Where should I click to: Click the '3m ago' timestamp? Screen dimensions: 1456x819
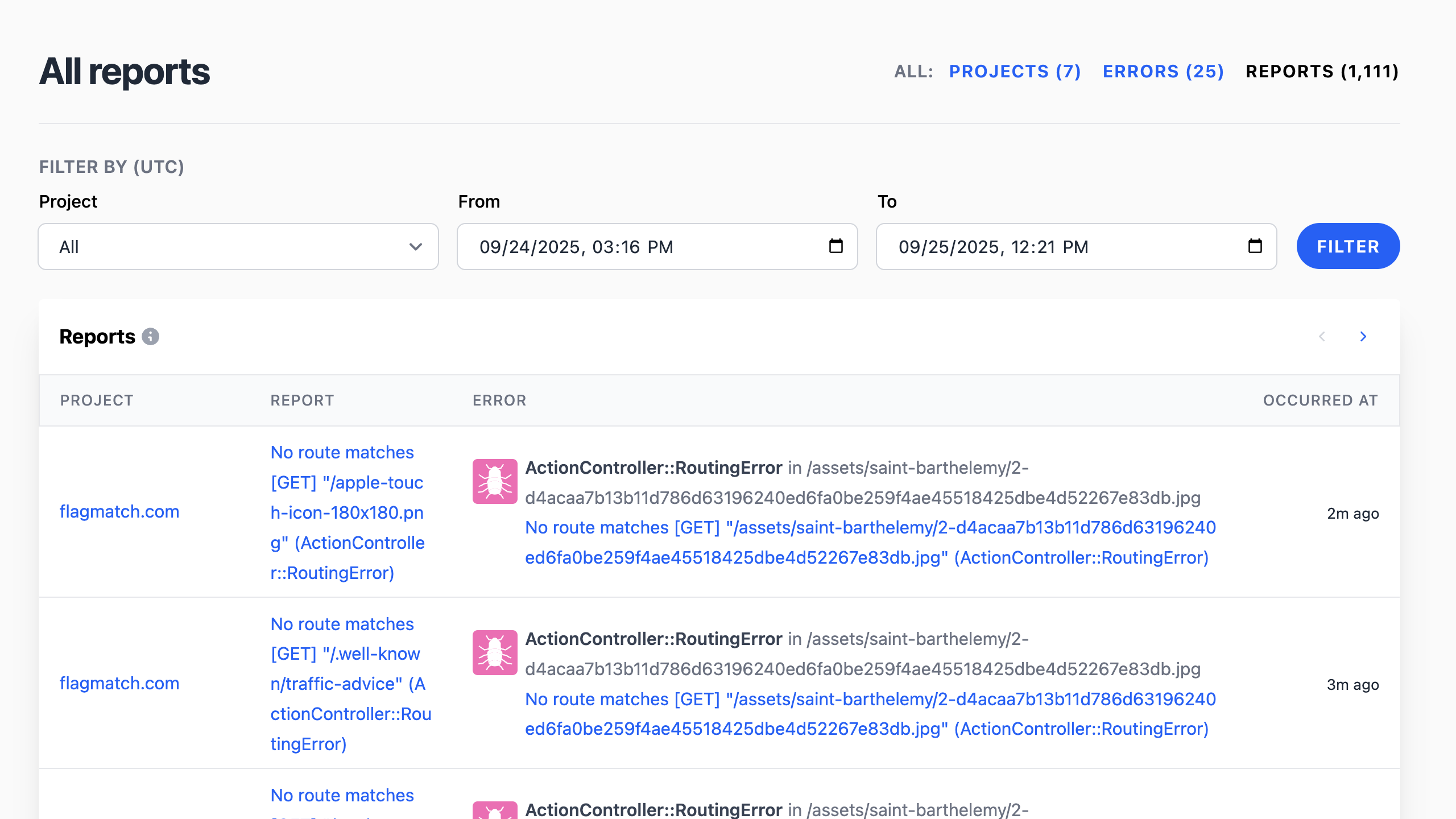click(x=1352, y=685)
